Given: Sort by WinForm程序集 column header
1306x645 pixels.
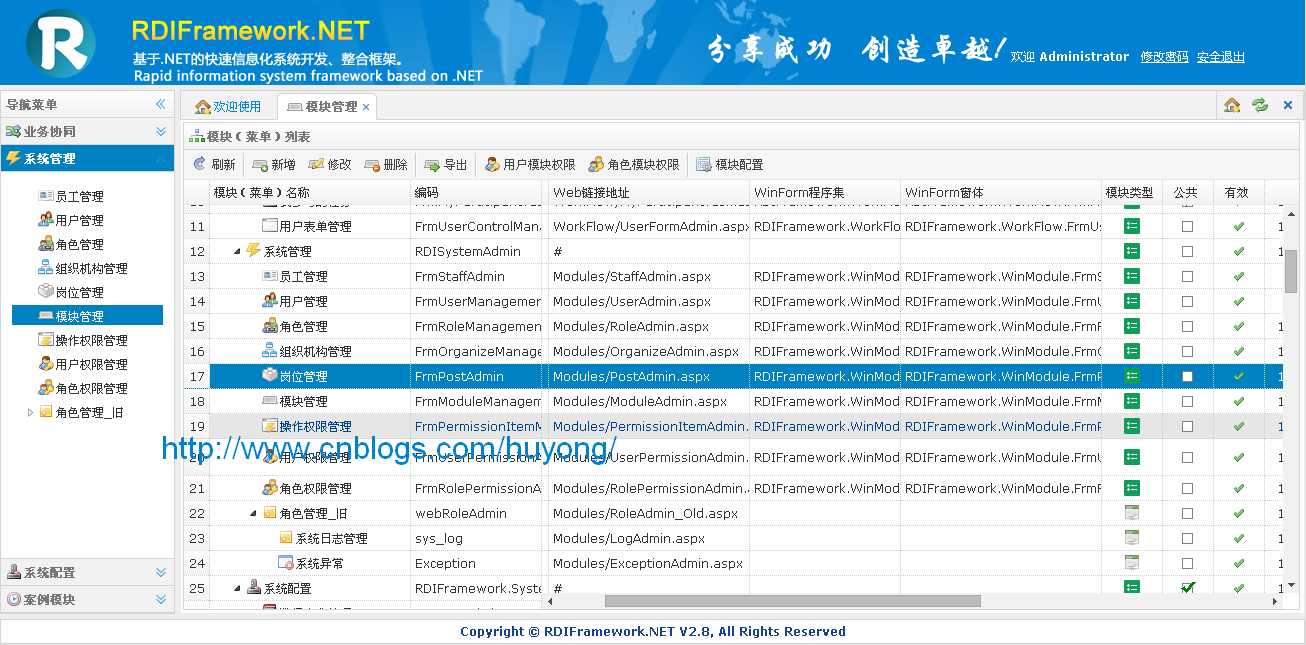Looking at the screenshot, I should pyautogui.click(x=825, y=192).
